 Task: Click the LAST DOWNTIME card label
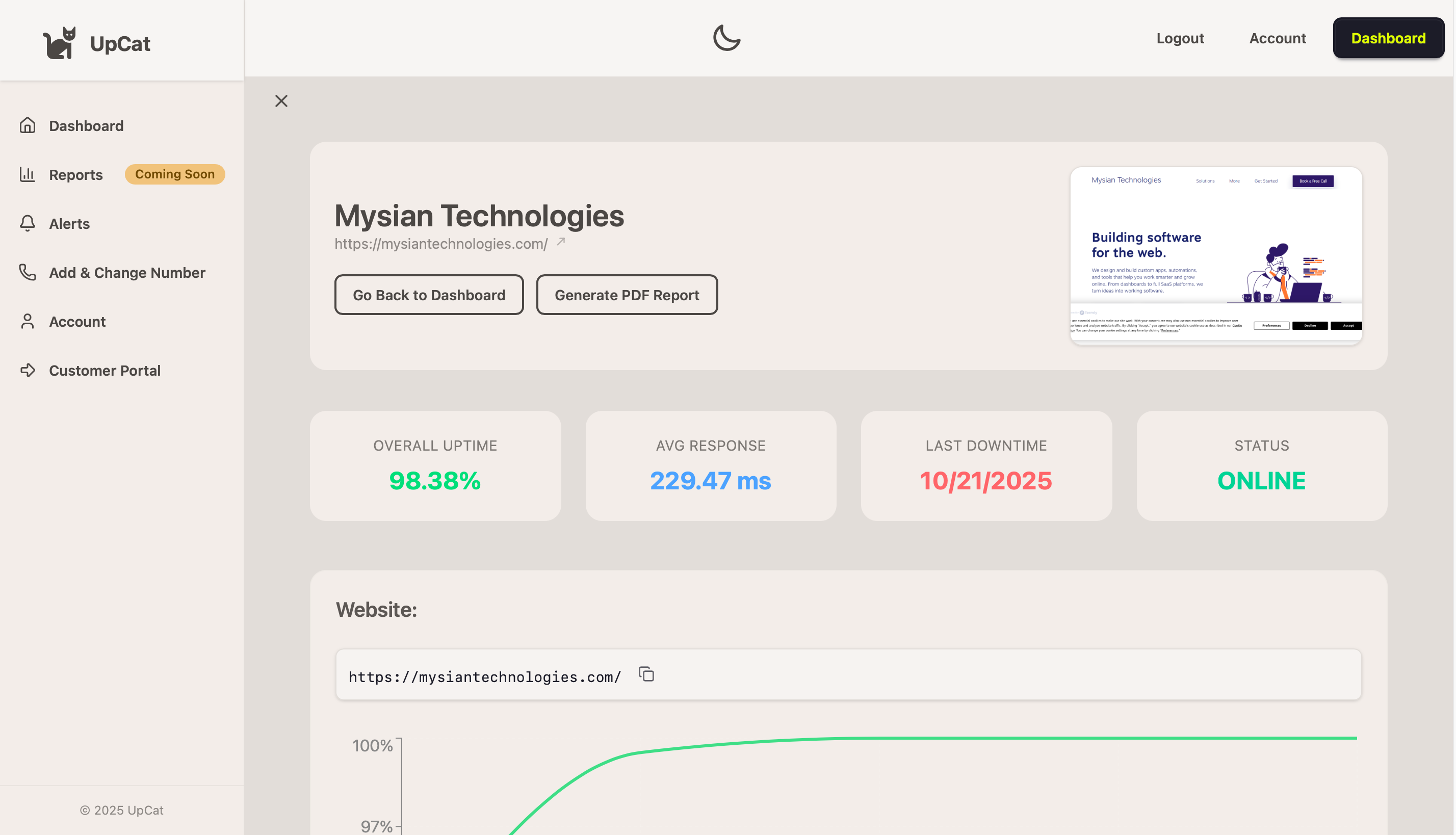[x=987, y=446]
